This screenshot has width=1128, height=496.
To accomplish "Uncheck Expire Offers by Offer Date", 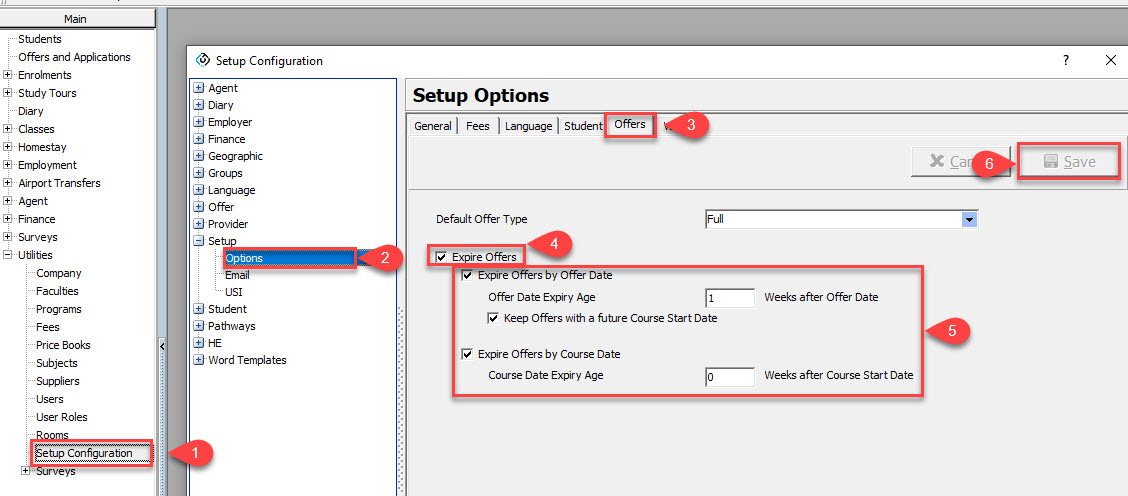I will tap(467, 275).
